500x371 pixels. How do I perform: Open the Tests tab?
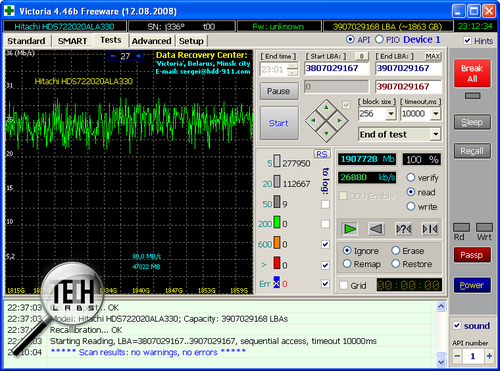[111, 40]
